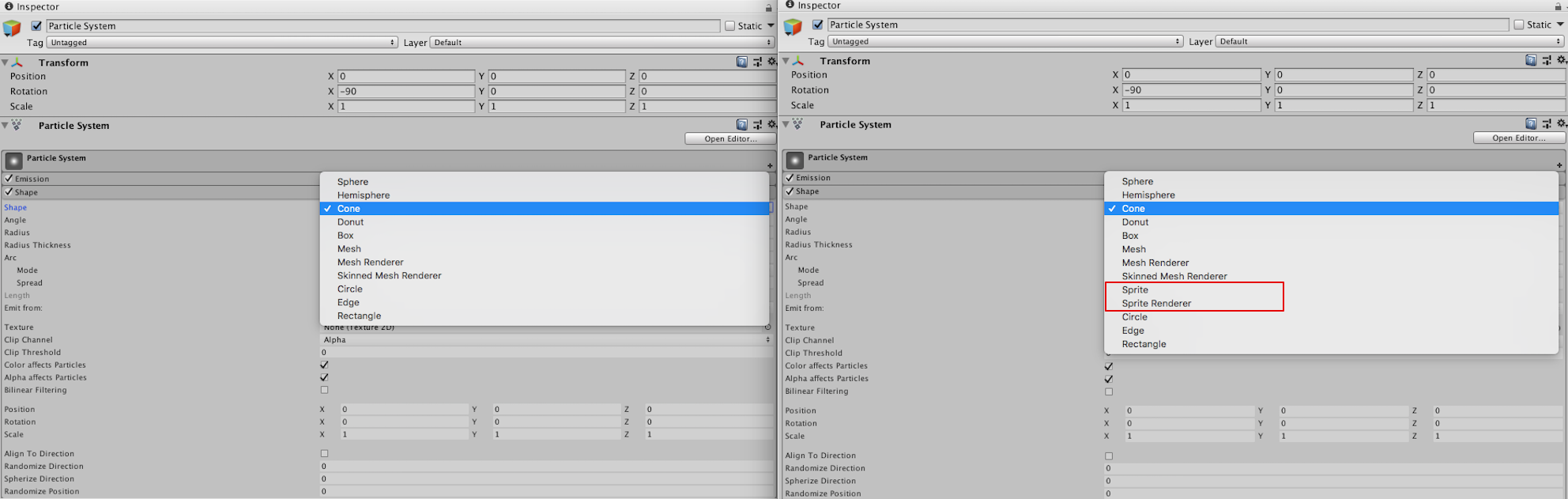
Task: Open left Layer Default dropdown
Action: (x=602, y=43)
